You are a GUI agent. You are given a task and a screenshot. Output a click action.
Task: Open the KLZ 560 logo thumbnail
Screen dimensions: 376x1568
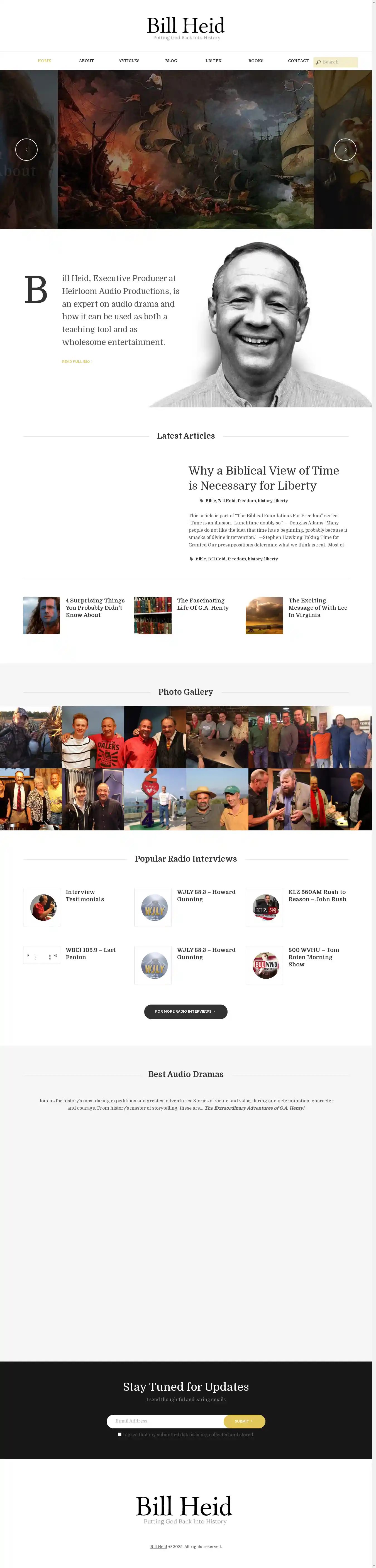[x=264, y=907]
